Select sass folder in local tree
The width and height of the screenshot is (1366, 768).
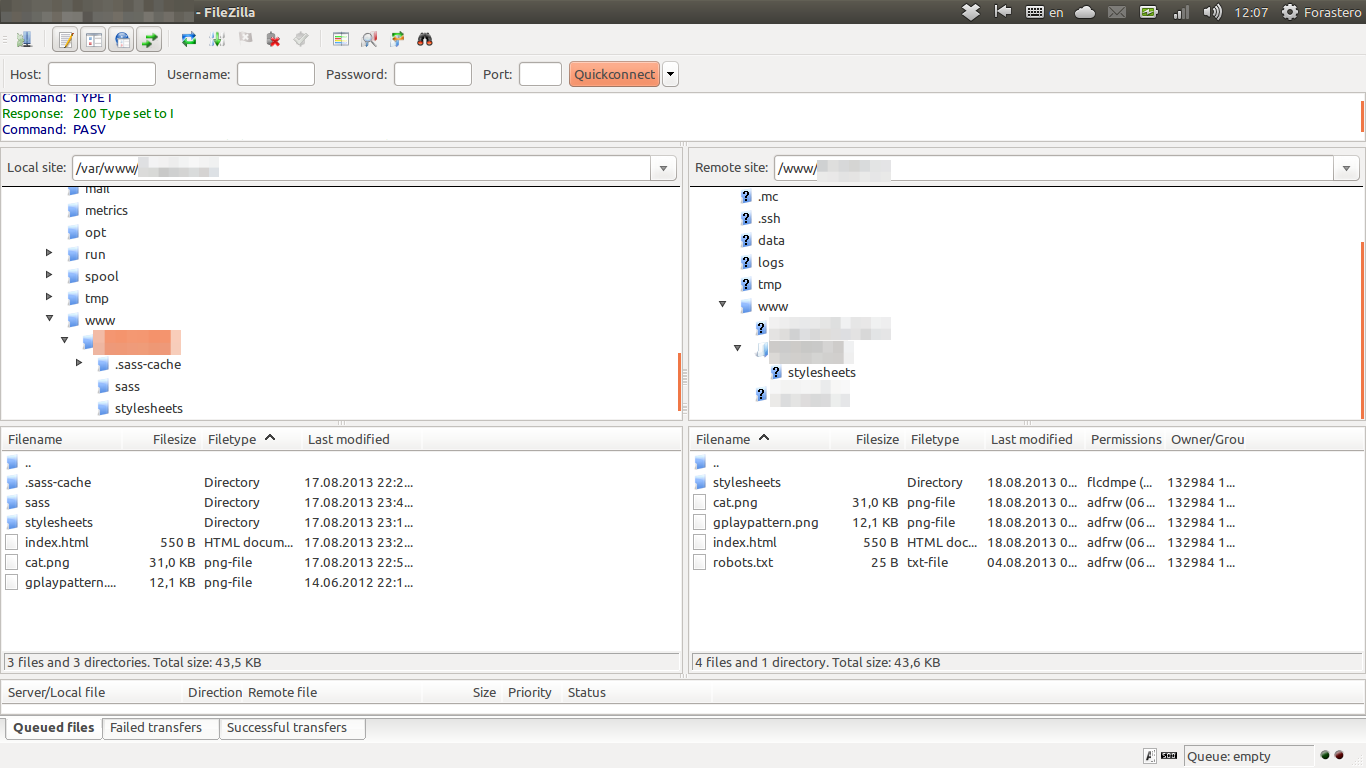pos(127,386)
